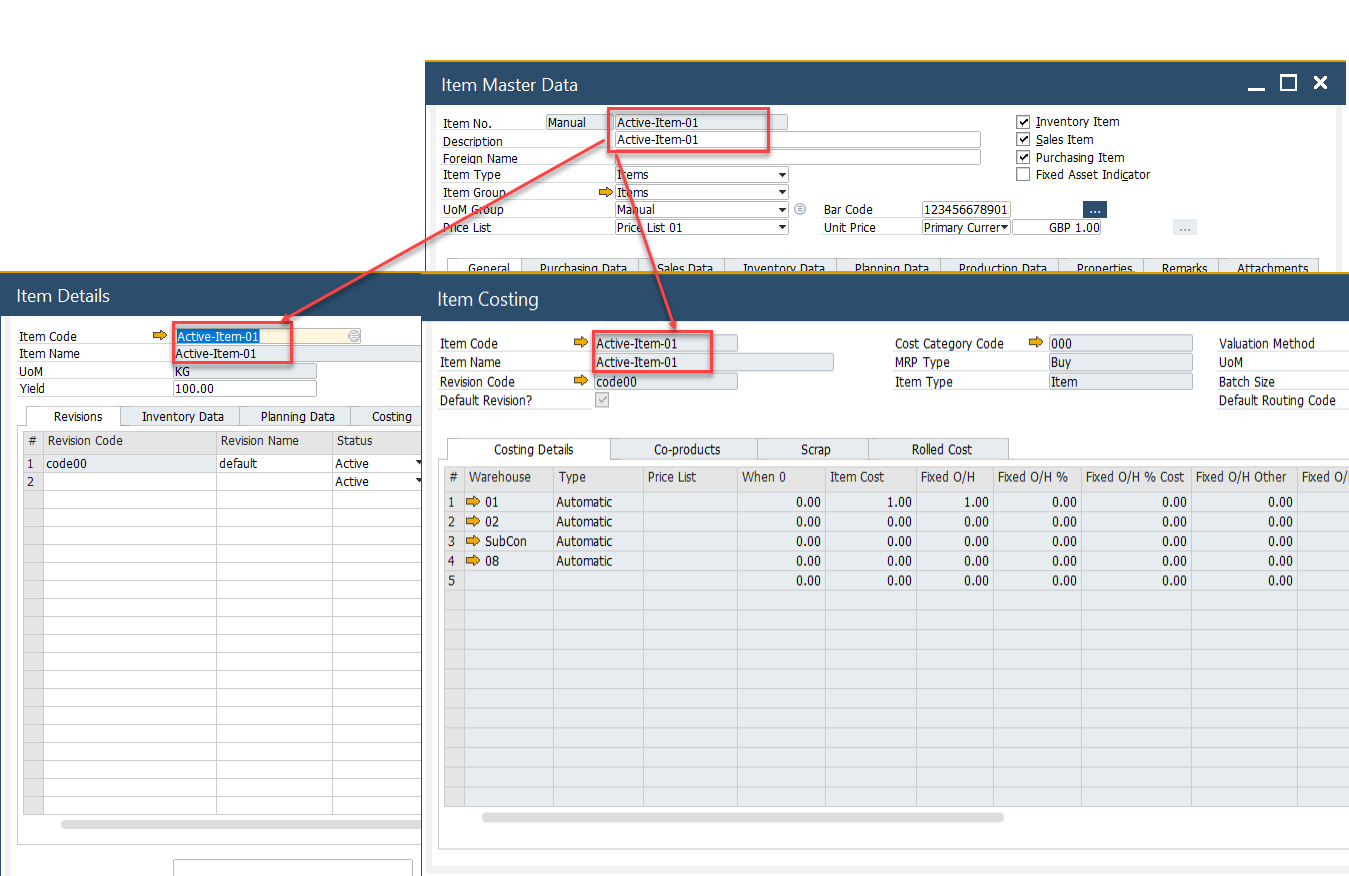Open the Price List dropdown
This screenshot has width=1349, height=876.
coord(782,228)
